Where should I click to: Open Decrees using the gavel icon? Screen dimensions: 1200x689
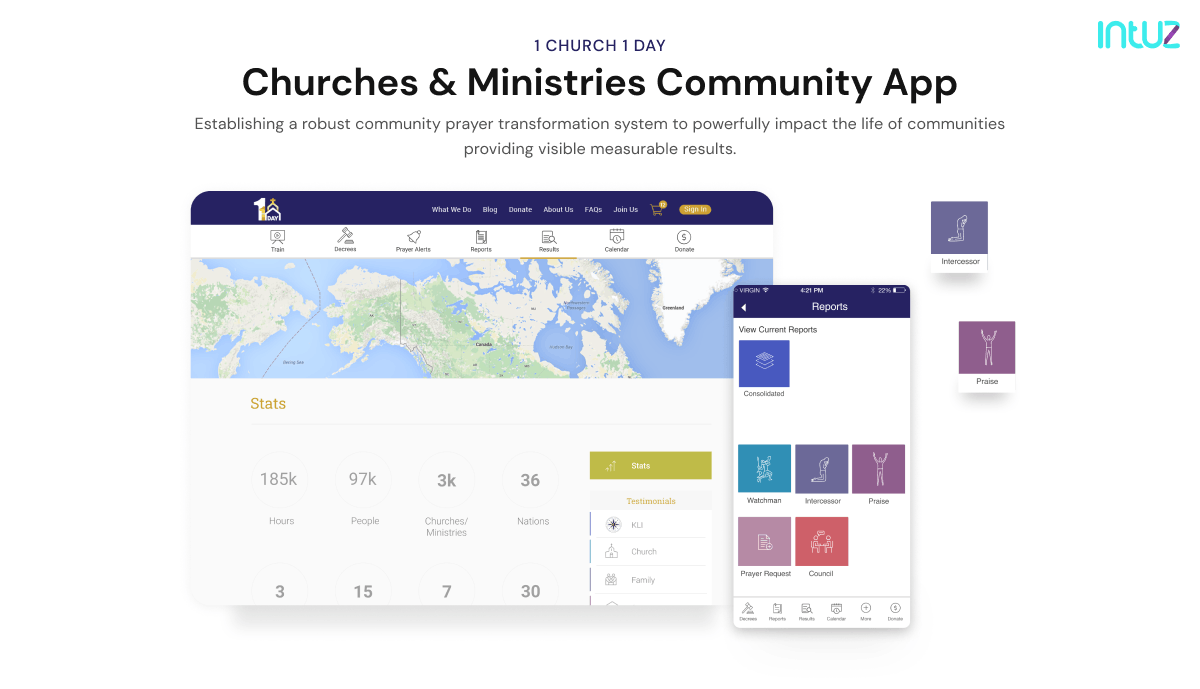click(345, 239)
